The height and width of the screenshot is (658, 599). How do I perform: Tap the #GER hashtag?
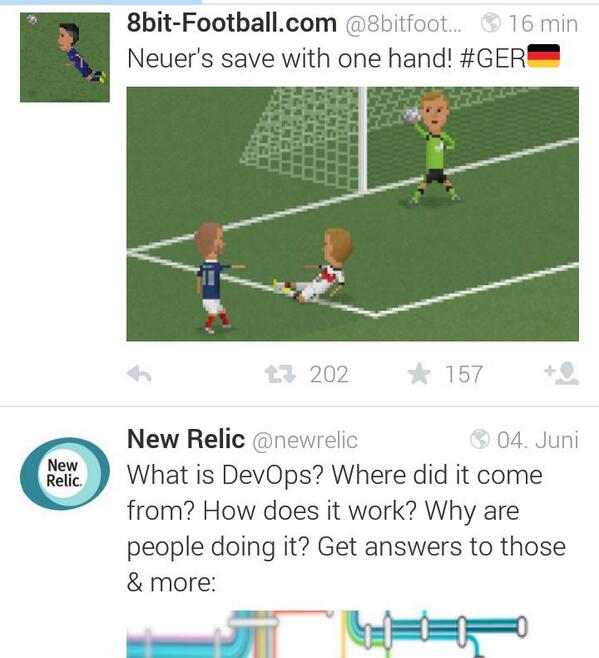[492, 58]
